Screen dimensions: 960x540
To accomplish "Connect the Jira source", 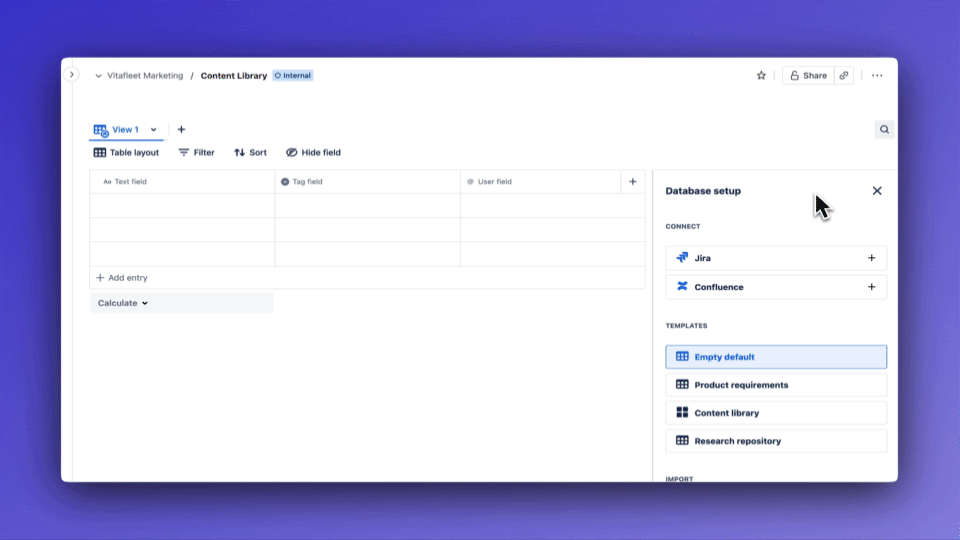I will tap(776, 258).
